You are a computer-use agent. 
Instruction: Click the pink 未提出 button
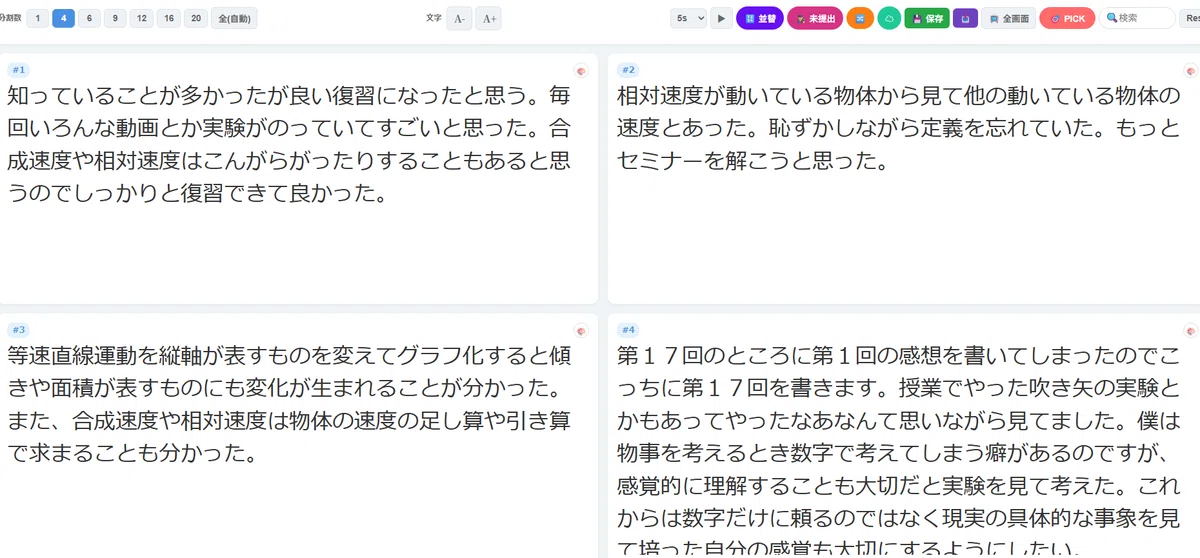(815, 18)
